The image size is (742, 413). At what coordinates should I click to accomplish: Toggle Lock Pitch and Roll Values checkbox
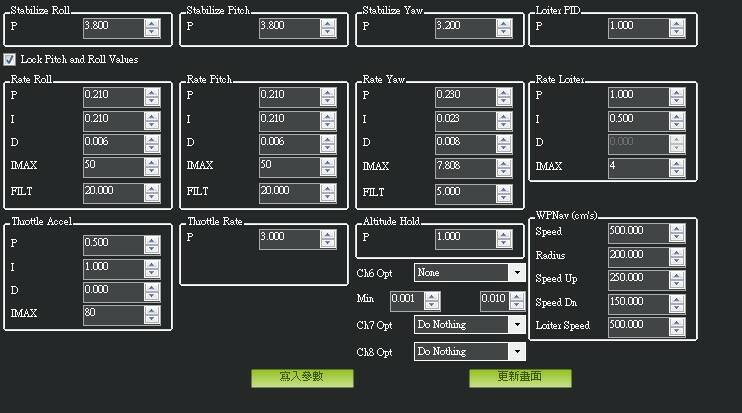point(11,59)
